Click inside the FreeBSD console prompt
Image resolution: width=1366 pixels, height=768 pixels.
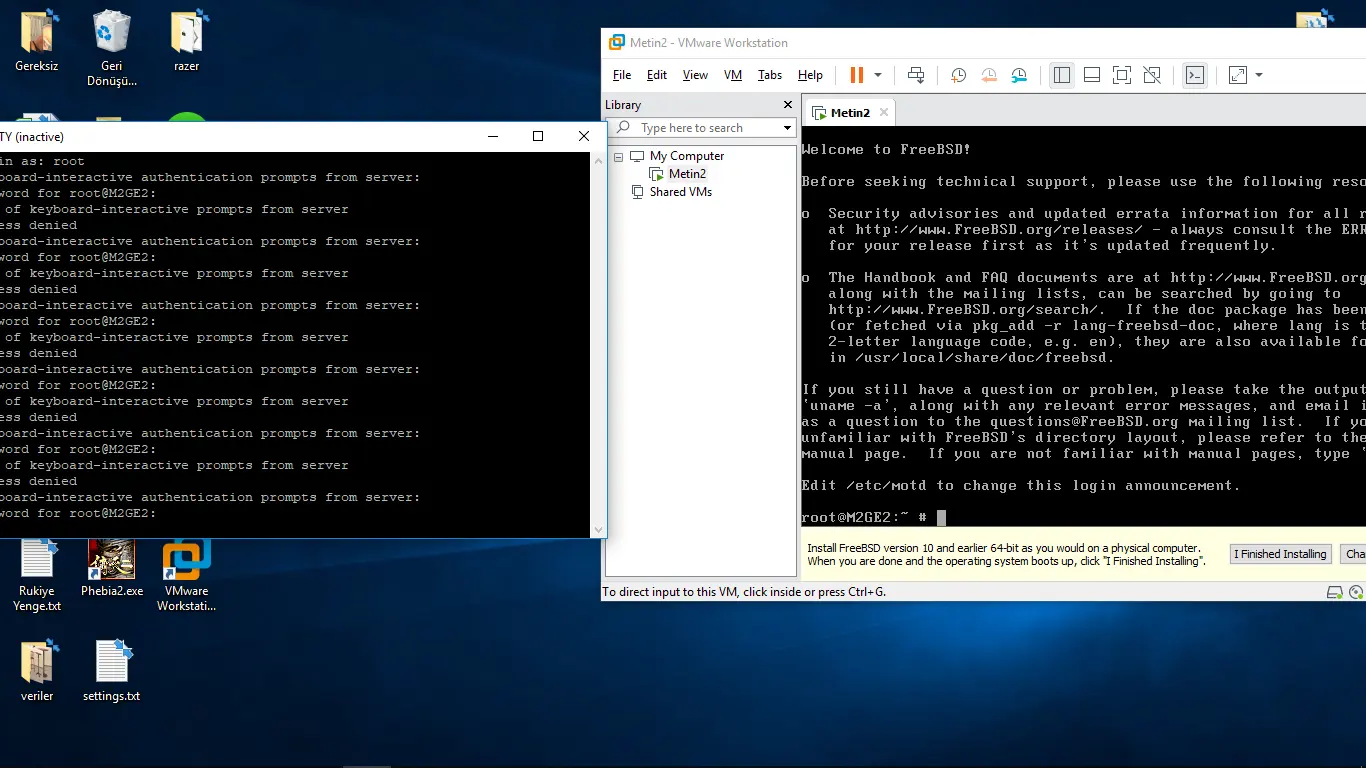click(941, 518)
